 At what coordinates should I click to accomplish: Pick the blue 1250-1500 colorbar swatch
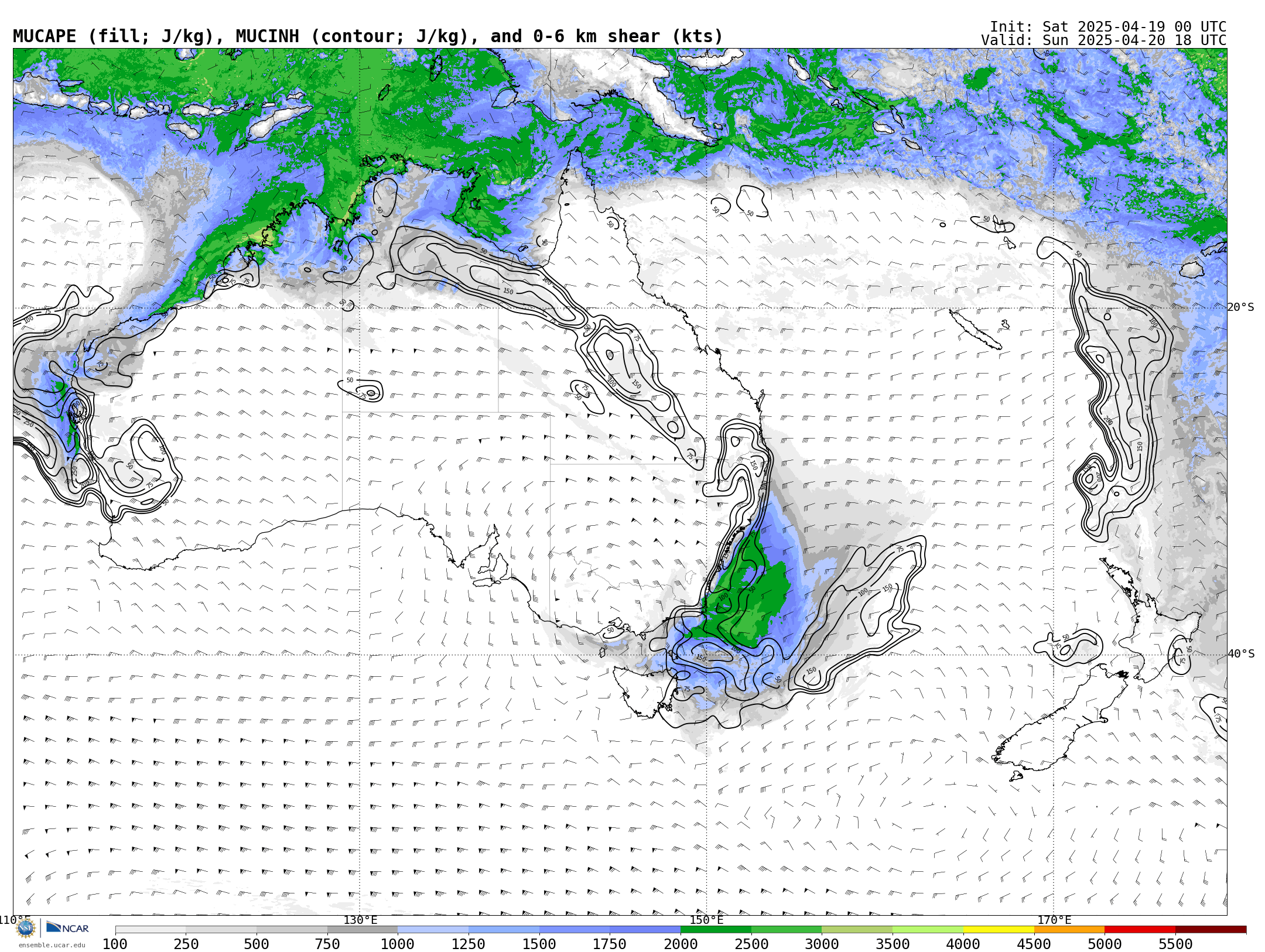click(x=504, y=930)
